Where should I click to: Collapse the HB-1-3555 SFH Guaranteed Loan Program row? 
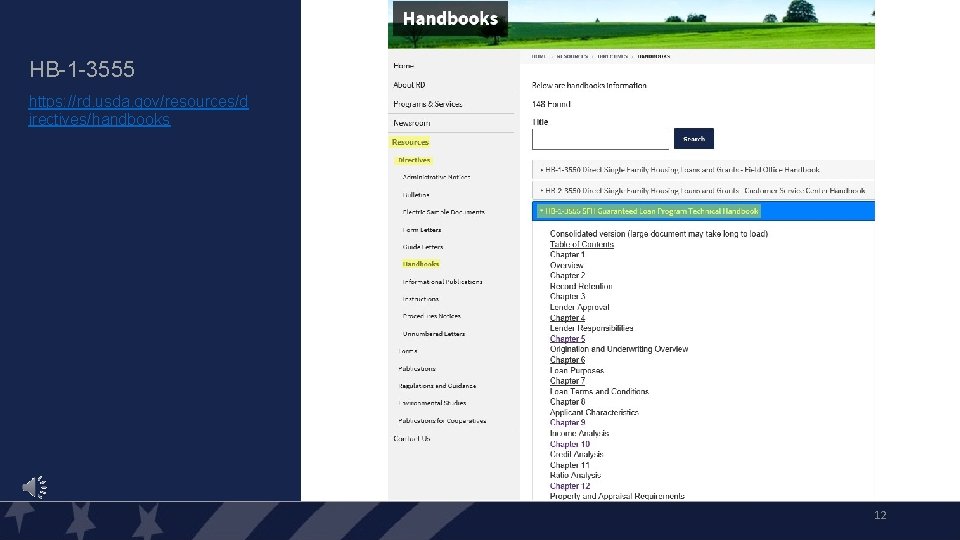(703, 211)
